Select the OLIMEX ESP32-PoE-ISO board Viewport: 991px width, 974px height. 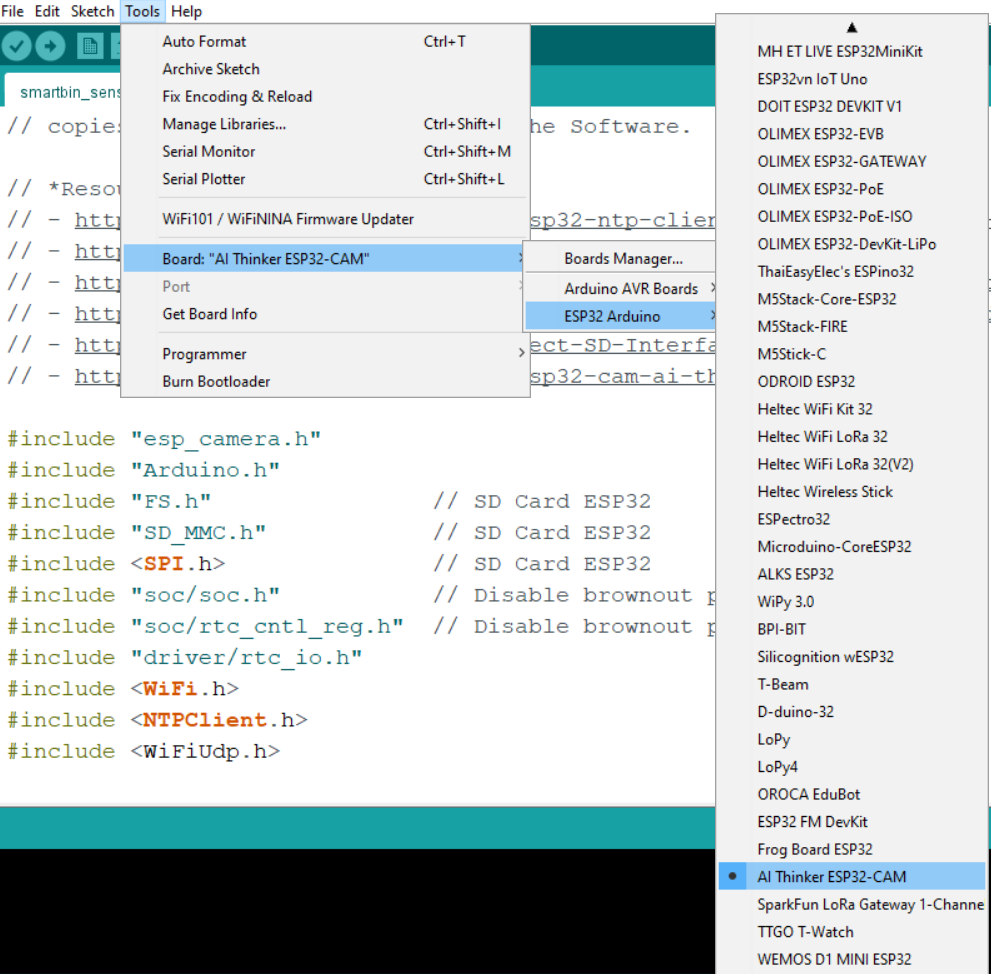click(x=851, y=216)
